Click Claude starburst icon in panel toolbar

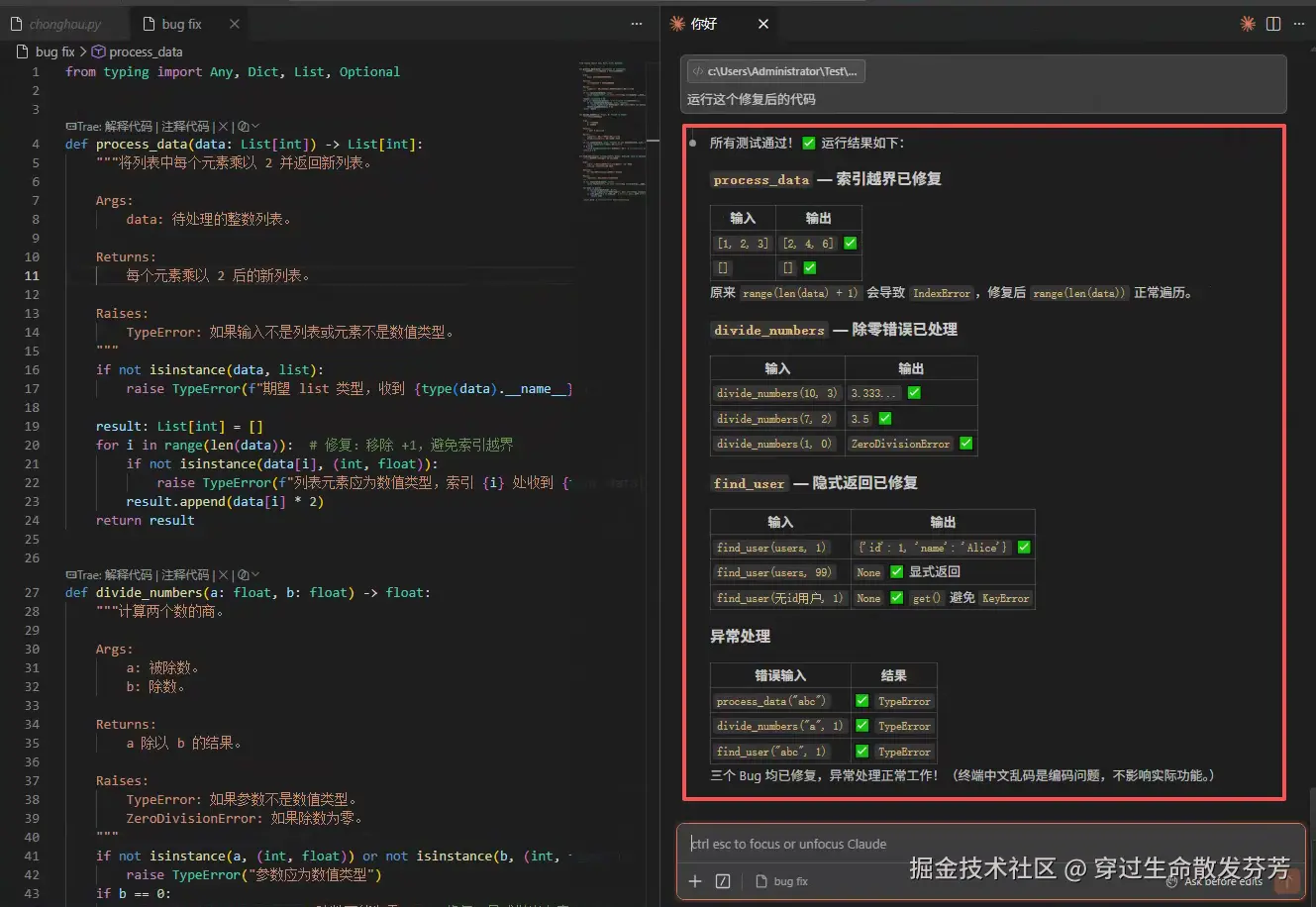click(x=1248, y=24)
